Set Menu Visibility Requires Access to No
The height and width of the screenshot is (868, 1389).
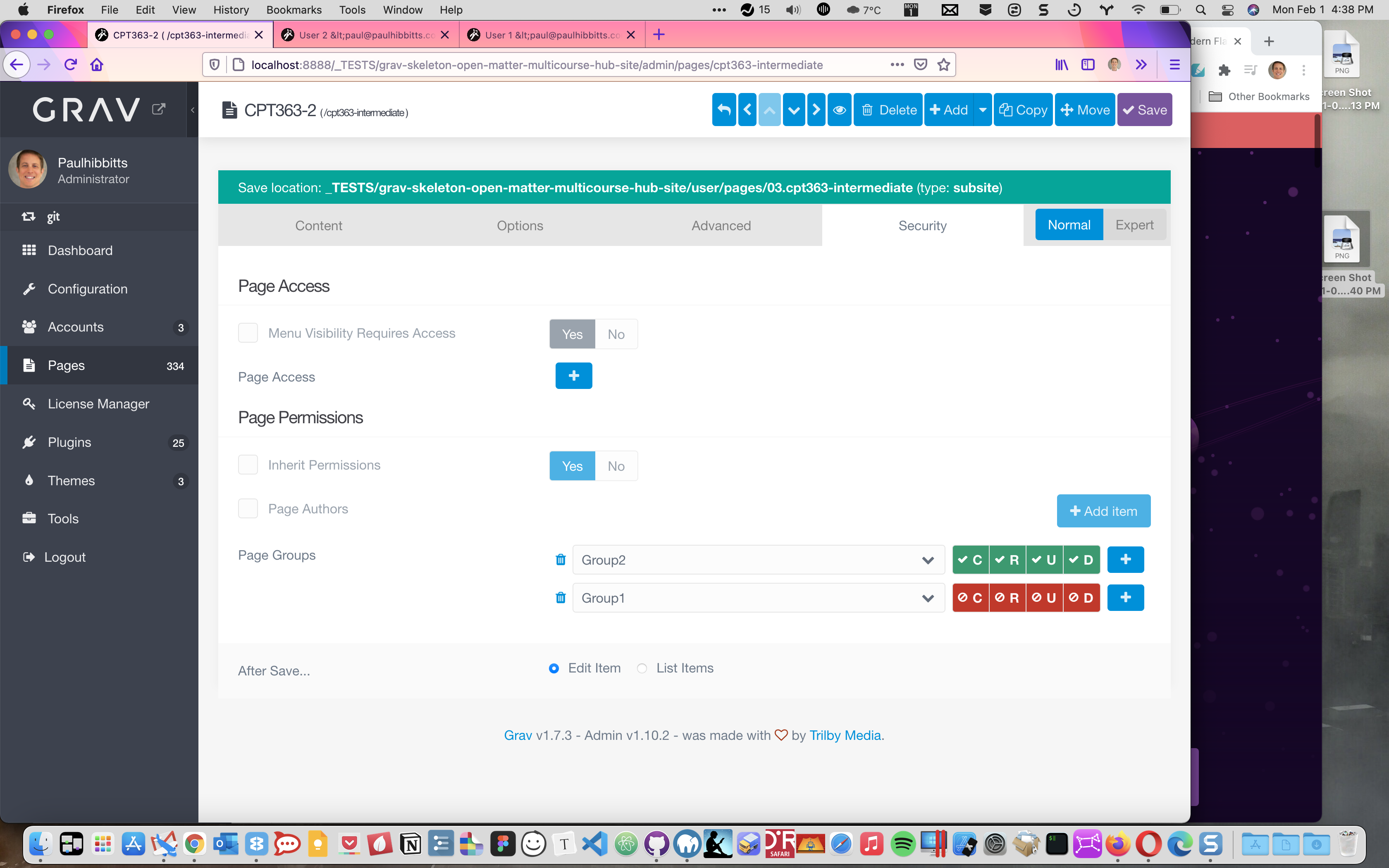click(x=616, y=334)
